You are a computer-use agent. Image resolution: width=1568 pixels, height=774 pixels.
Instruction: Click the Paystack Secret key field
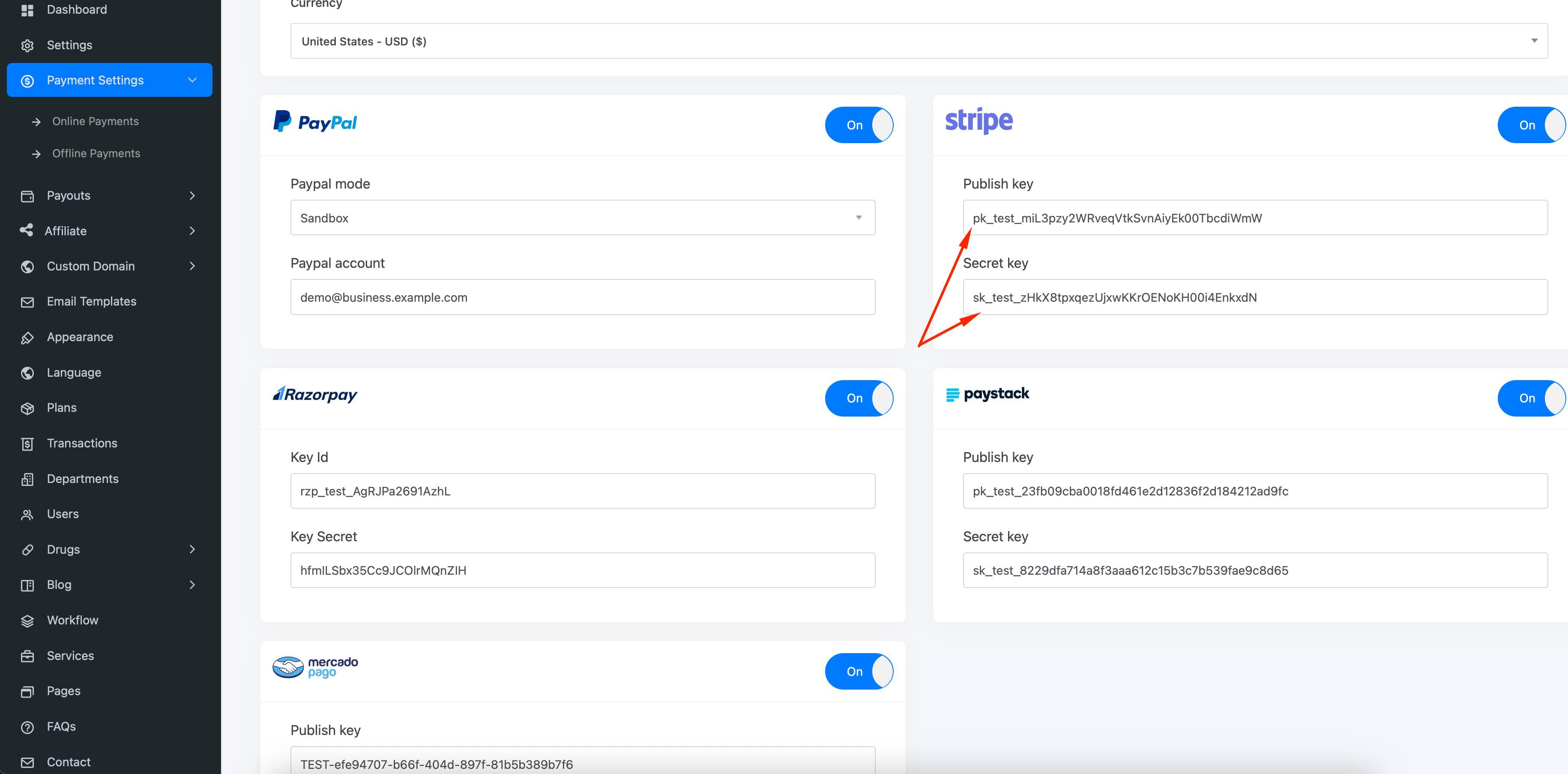[1255, 570]
